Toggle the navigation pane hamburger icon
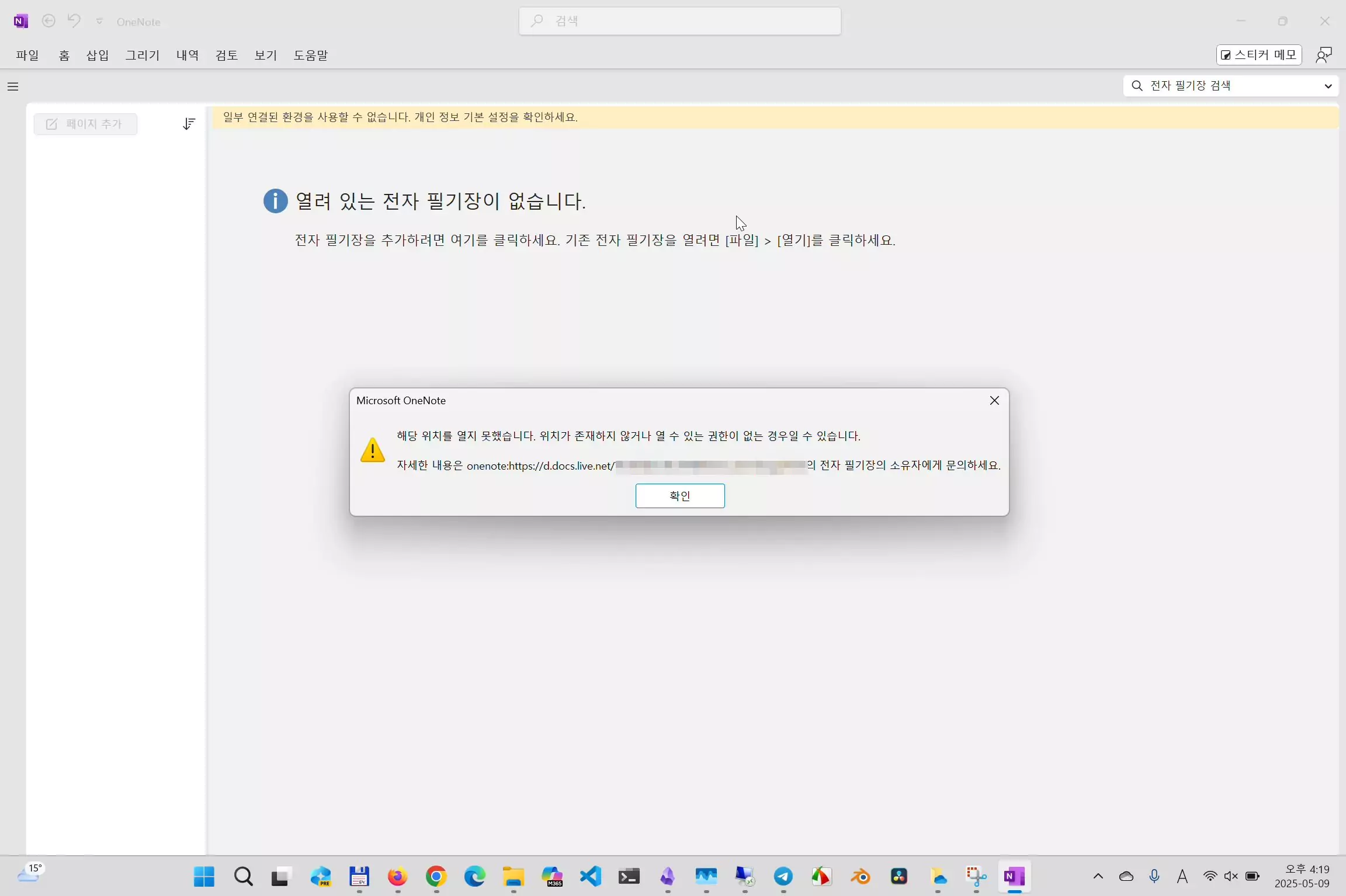 13,86
